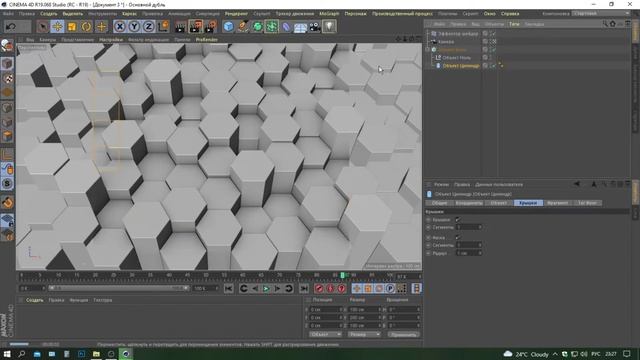Select the highlighted Крышки attribute tab
Viewport: 640px width, 360px height.
[528, 203]
